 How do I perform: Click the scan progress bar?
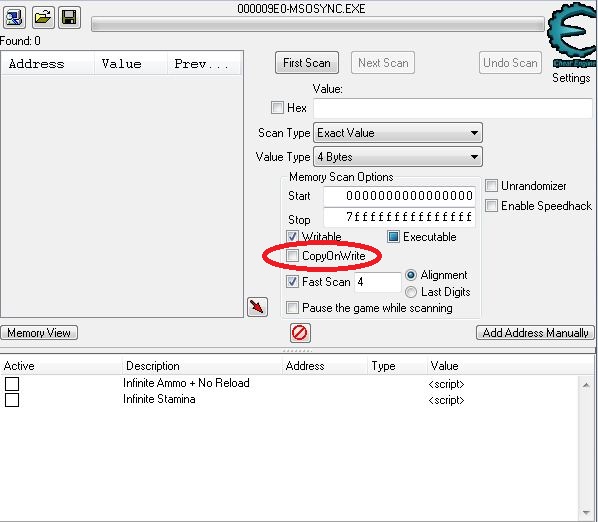coord(318,24)
